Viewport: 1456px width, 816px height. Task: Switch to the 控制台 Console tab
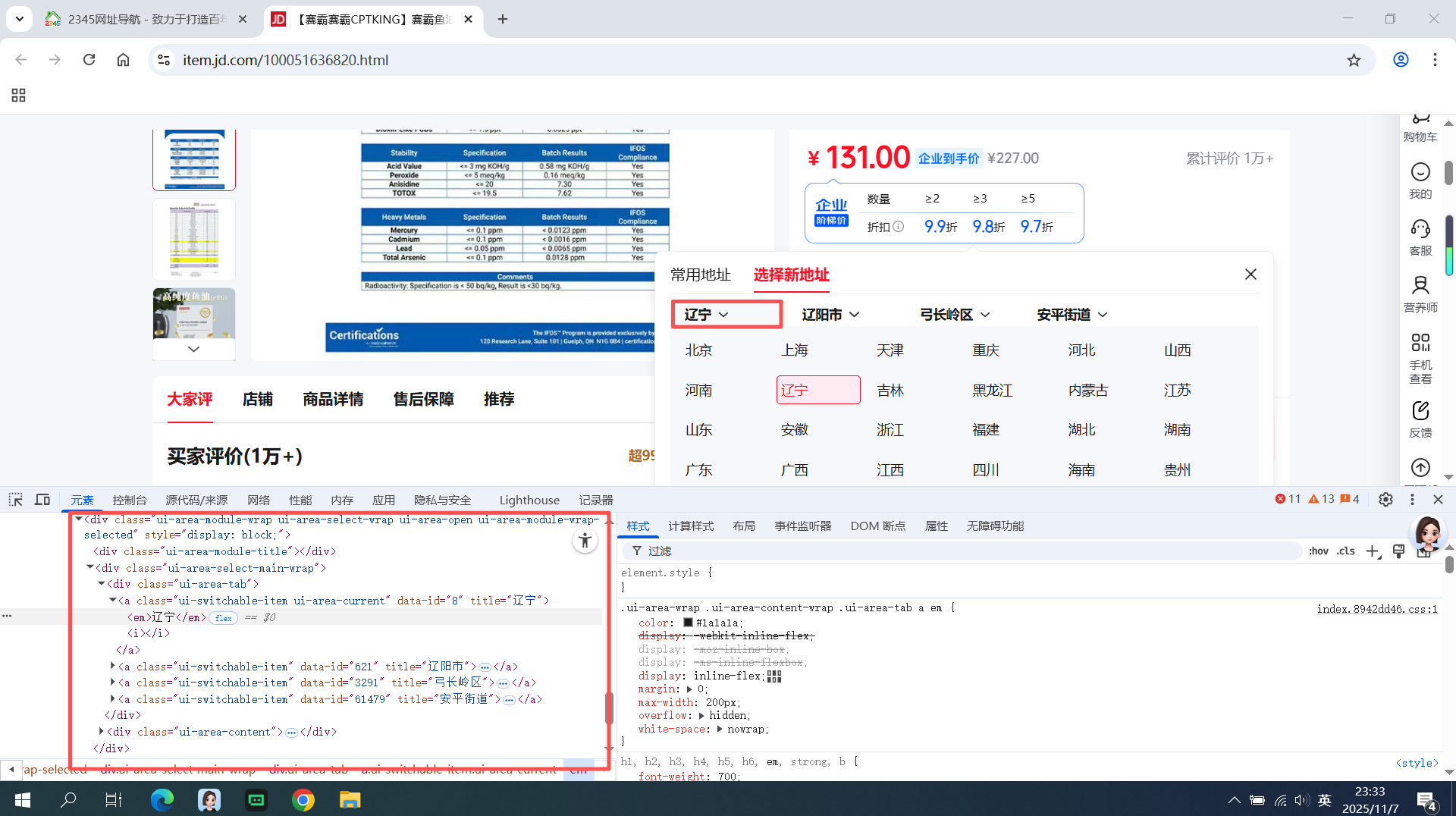130,500
